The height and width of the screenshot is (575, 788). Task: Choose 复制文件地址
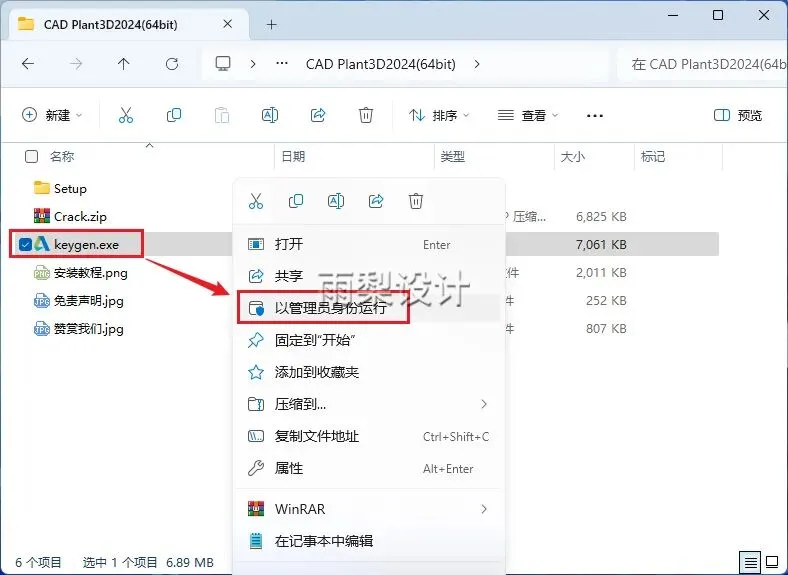click(x=369, y=436)
